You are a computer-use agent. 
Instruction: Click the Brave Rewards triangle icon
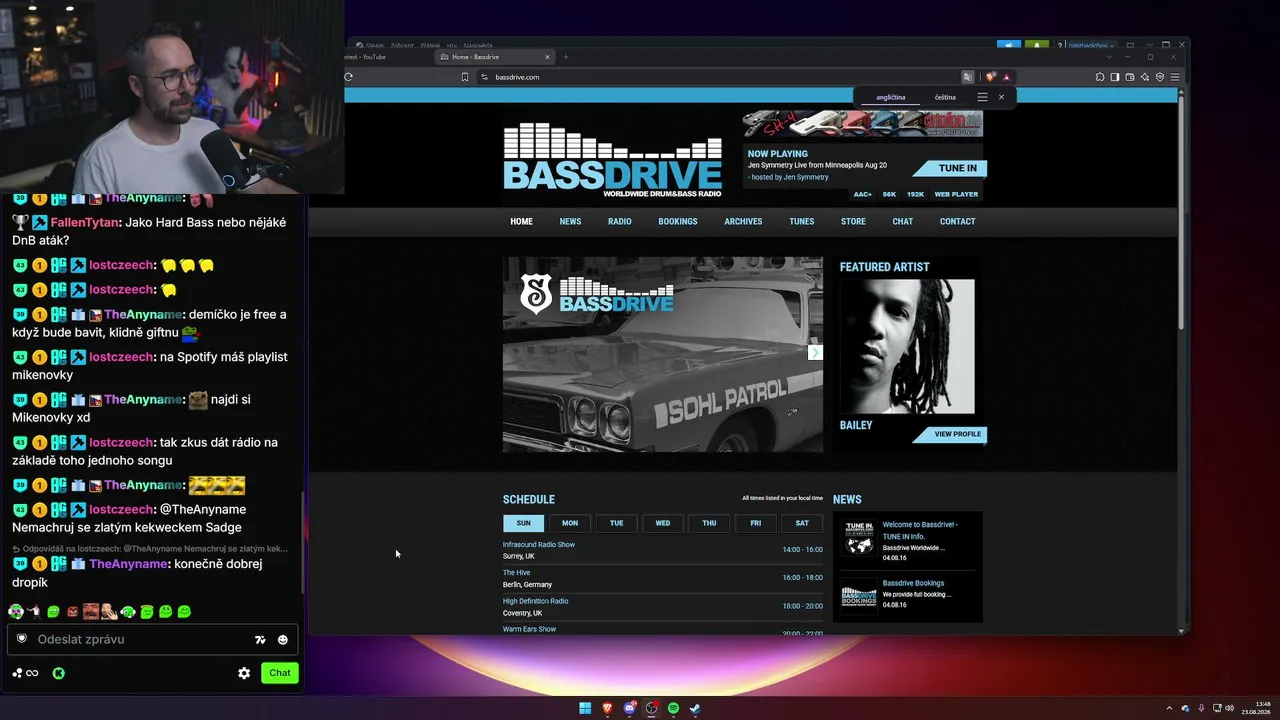coord(1007,77)
